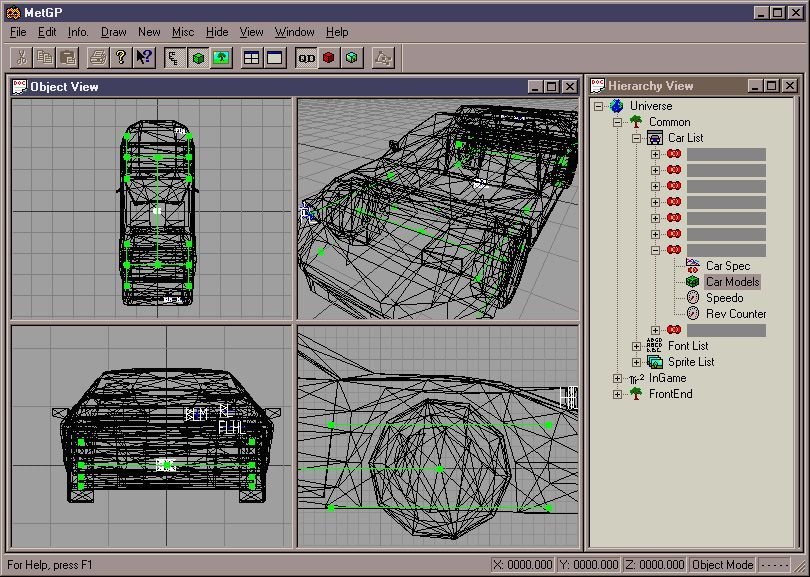Collapse the Common tree node
This screenshot has height=577, width=810.
pyautogui.click(x=617, y=122)
